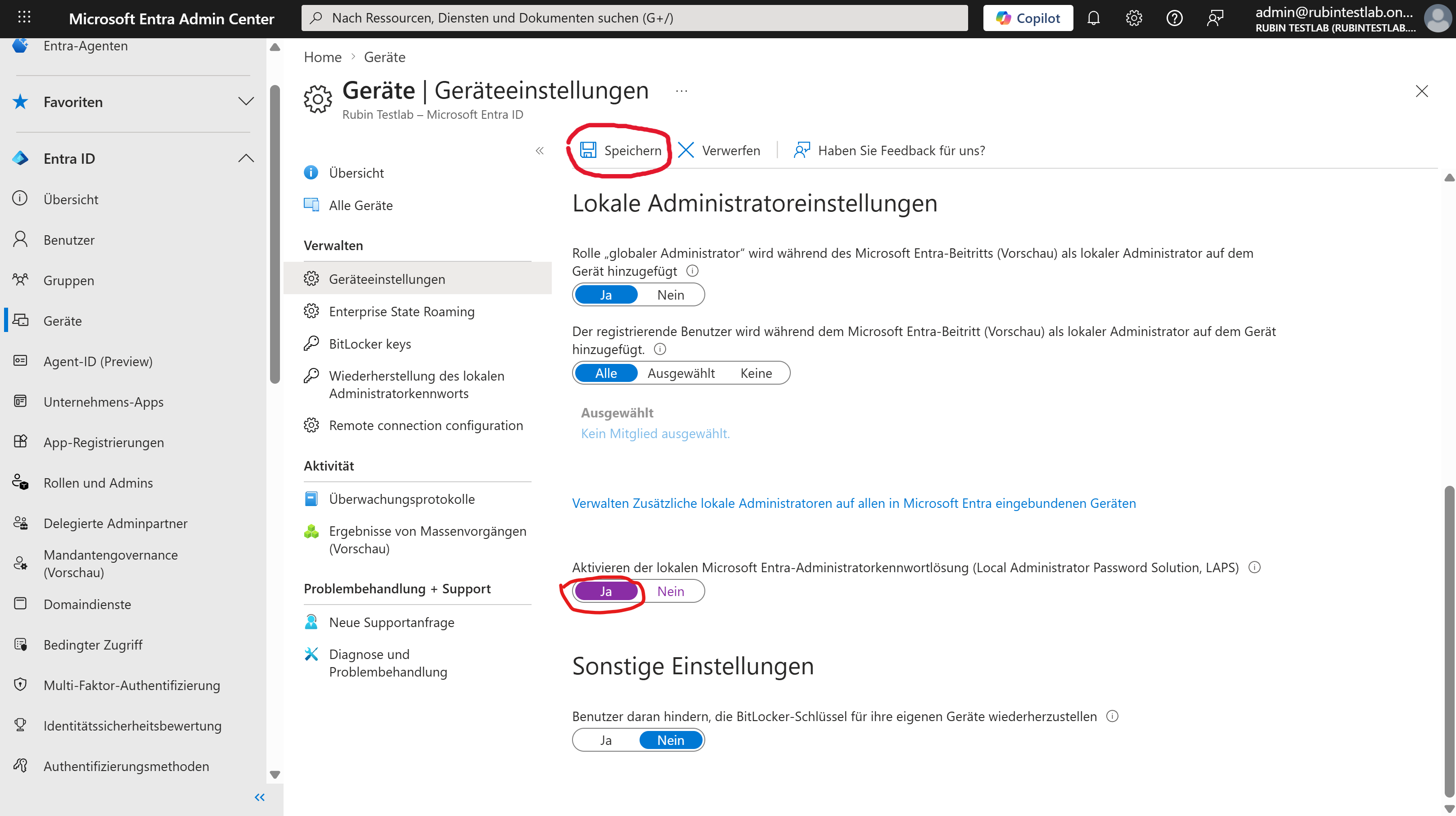The width and height of the screenshot is (1456, 816).
Task: Click the Verwerfen discard X icon
Action: (685, 150)
